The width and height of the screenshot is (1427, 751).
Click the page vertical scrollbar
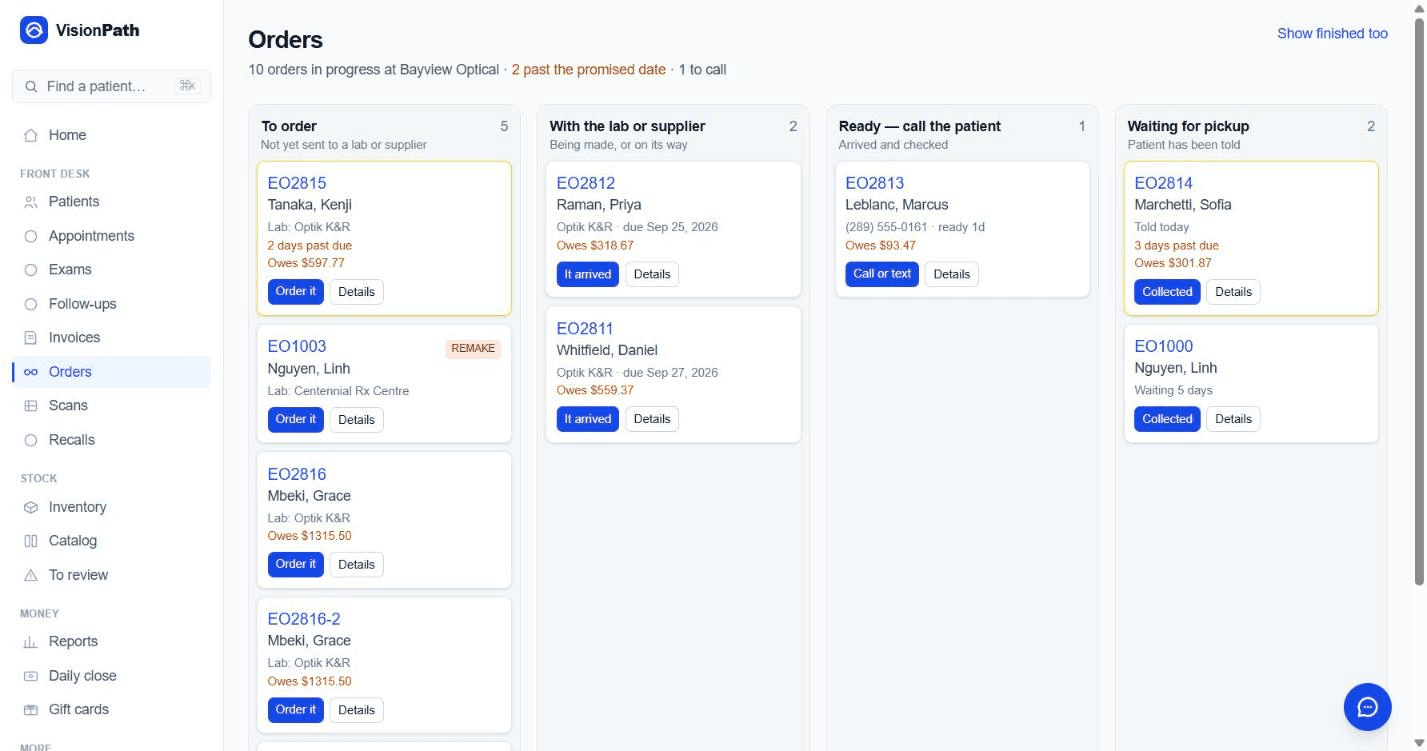1420,300
